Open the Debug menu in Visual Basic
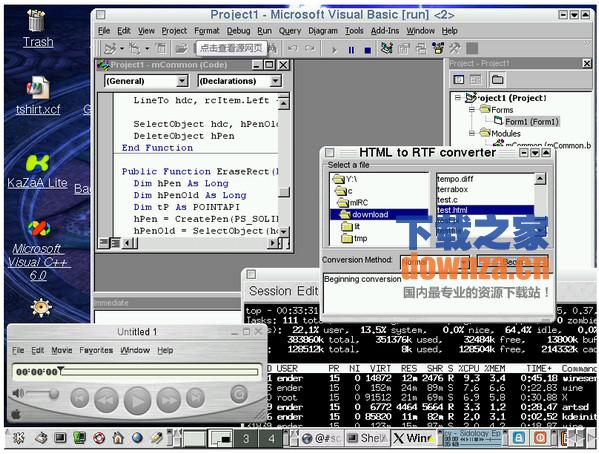The height and width of the screenshot is (454, 599). tap(238, 31)
